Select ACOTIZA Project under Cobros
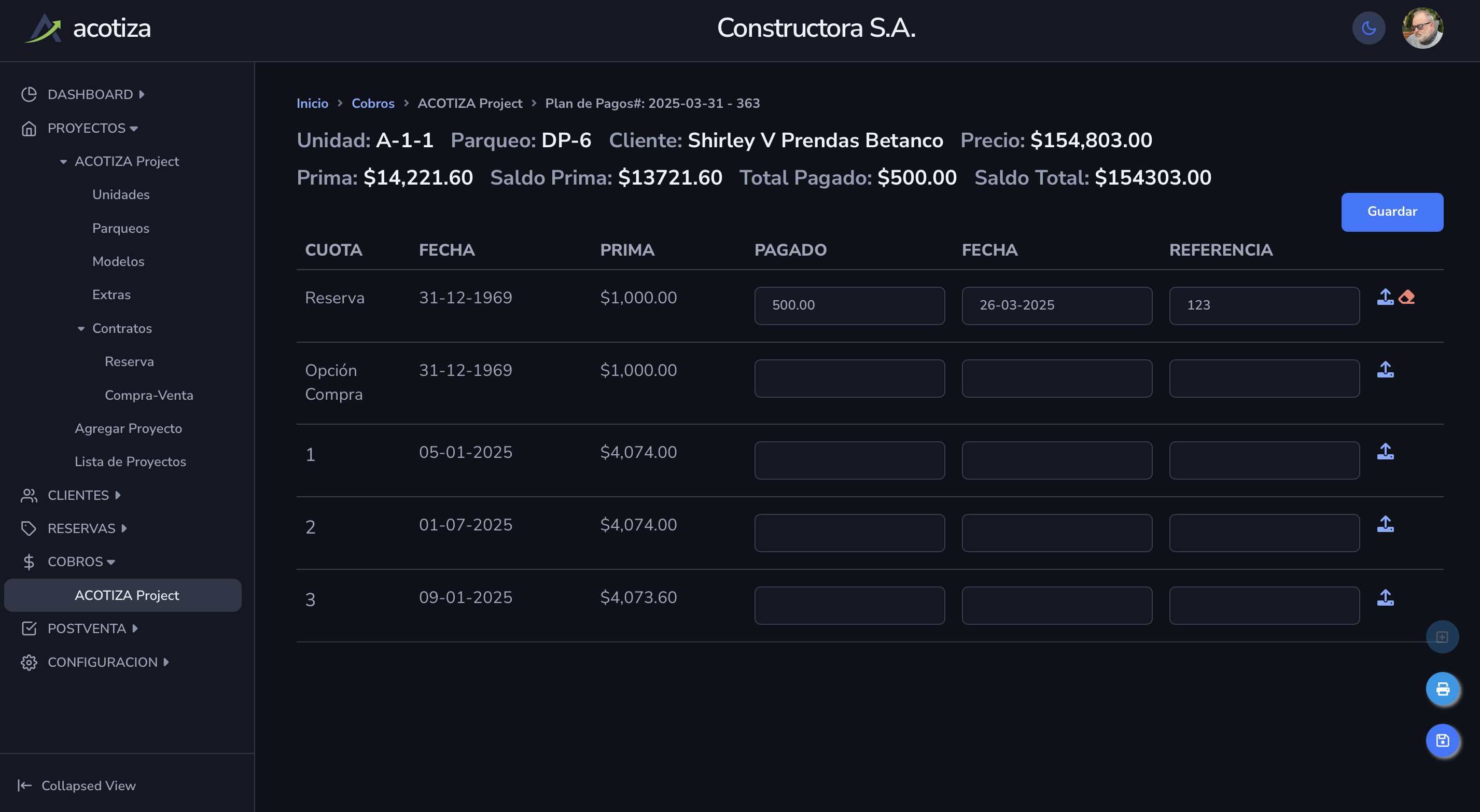 127,595
